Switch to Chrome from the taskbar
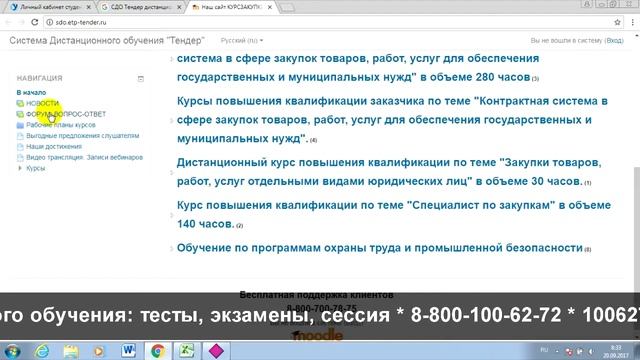 coord(158,351)
